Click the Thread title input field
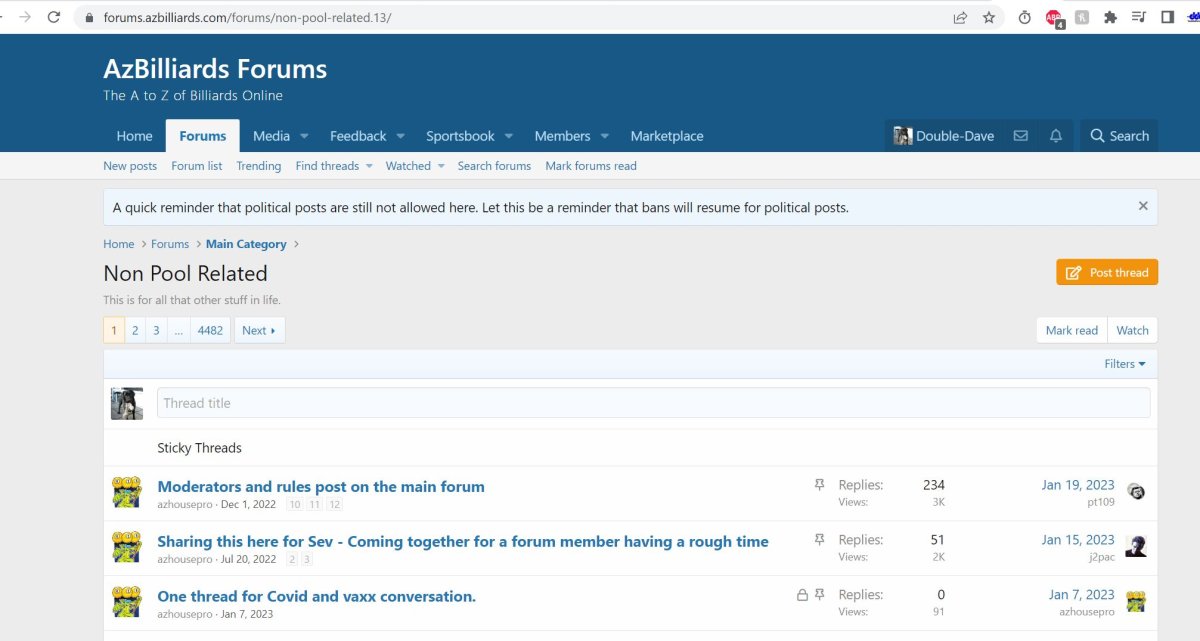The height and width of the screenshot is (641, 1200). pos(653,403)
